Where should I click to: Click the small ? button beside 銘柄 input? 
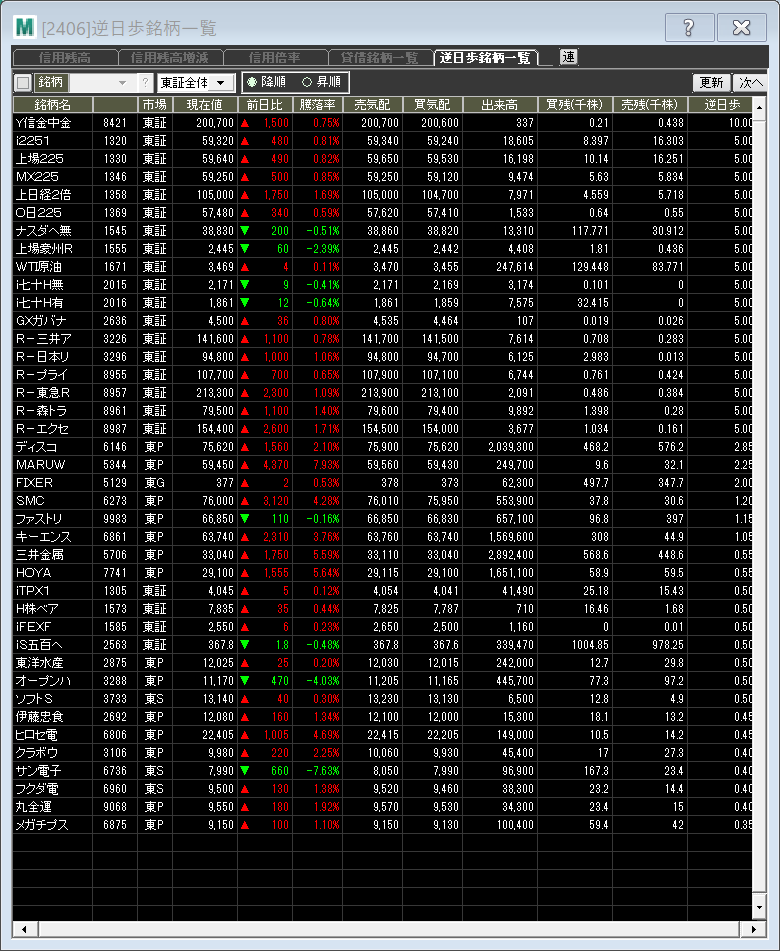144,82
